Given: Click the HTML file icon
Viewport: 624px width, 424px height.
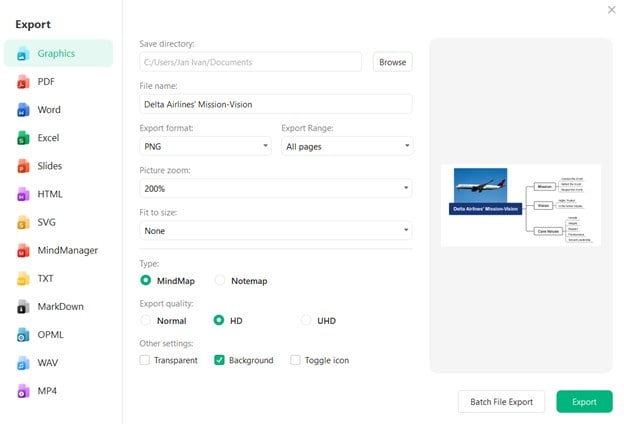Looking at the screenshot, I should pyautogui.click(x=23, y=194).
